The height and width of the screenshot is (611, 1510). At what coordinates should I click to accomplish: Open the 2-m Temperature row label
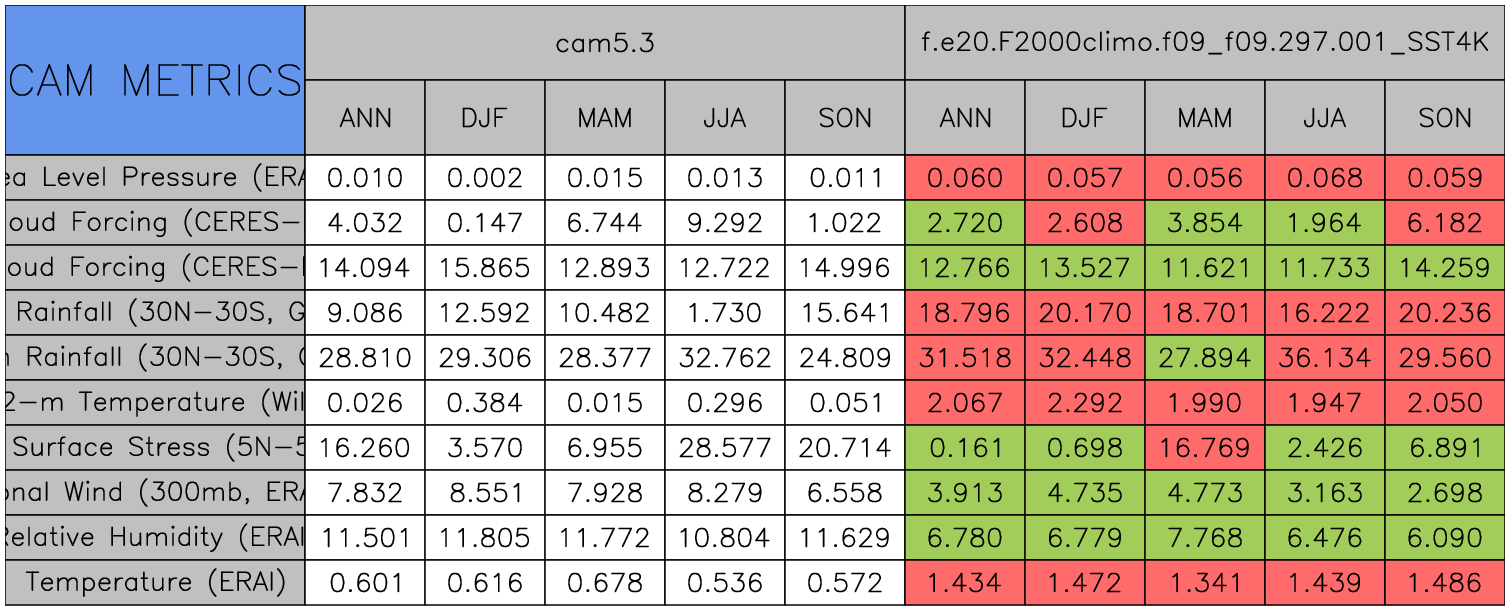tap(154, 403)
